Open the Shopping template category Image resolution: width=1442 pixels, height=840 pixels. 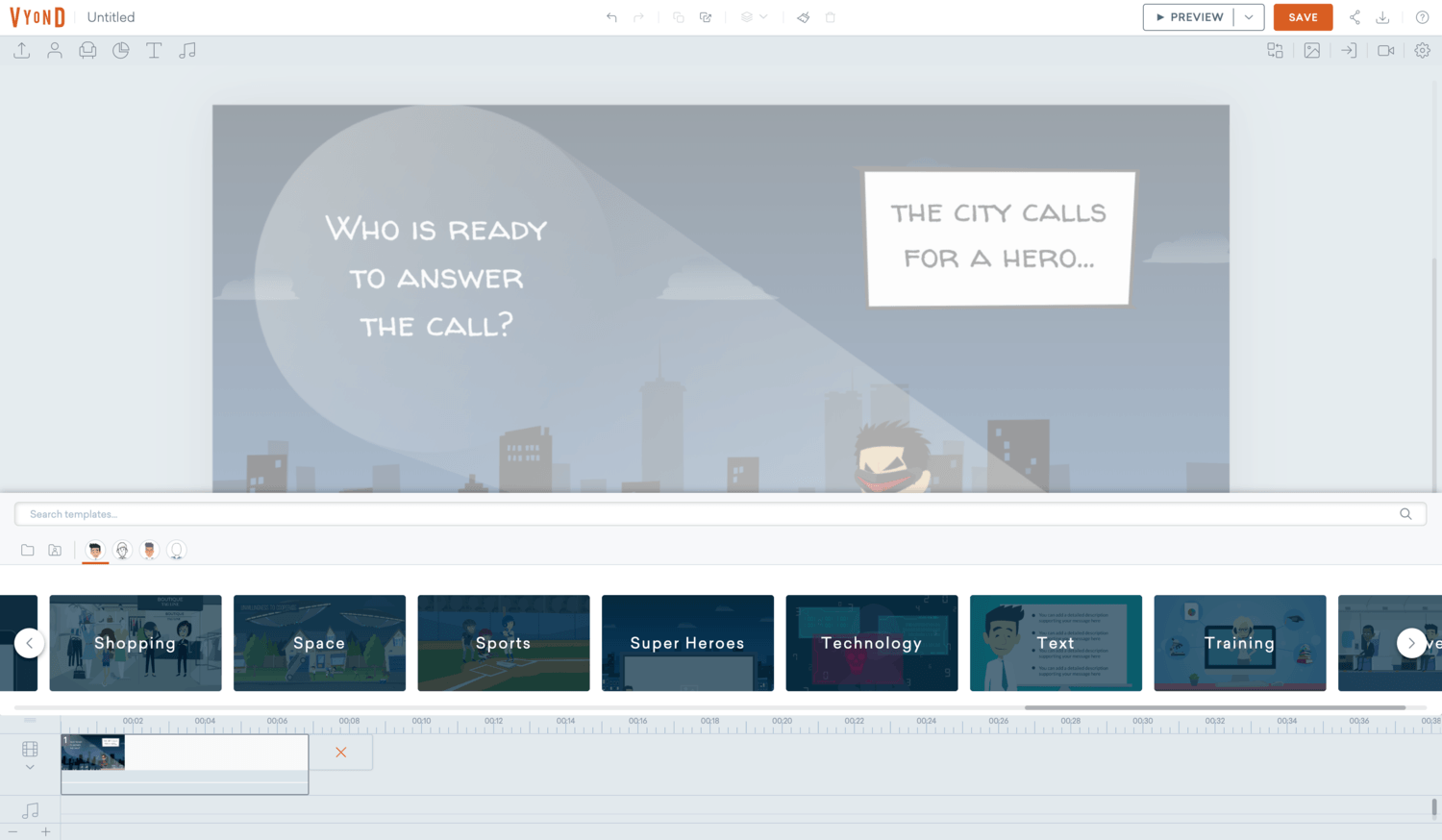pos(136,643)
